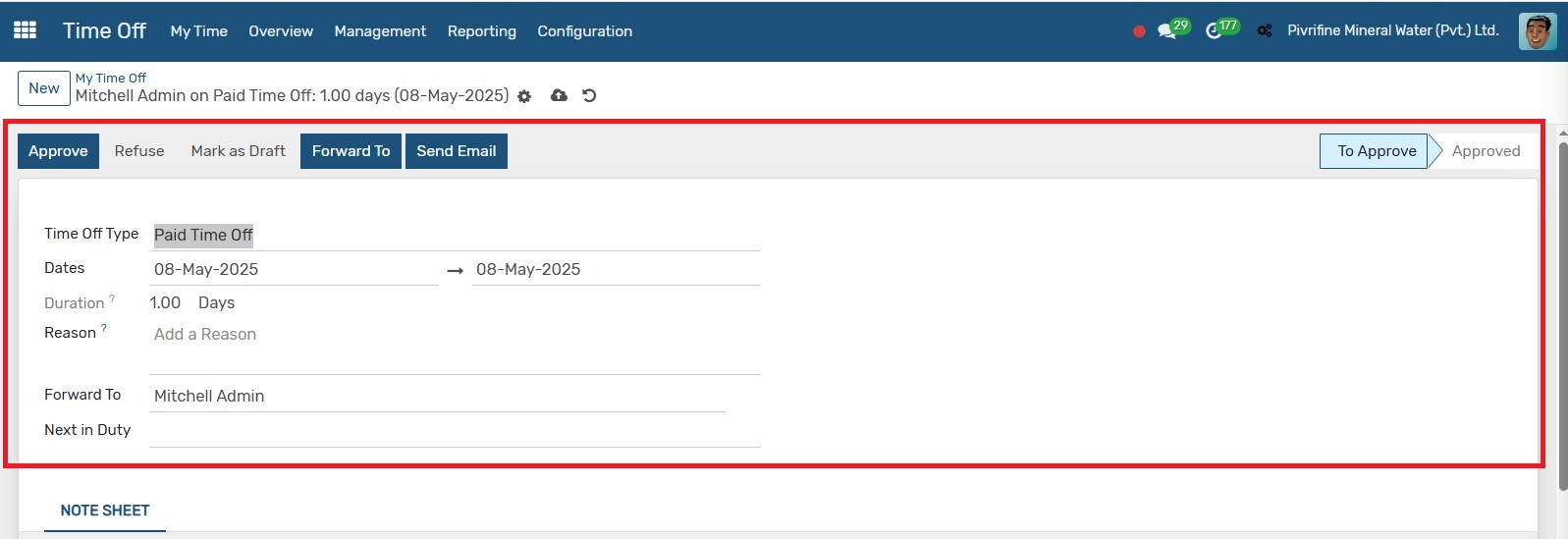Create a new time off with the New button
The width and height of the screenshot is (1568, 539).
44,88
